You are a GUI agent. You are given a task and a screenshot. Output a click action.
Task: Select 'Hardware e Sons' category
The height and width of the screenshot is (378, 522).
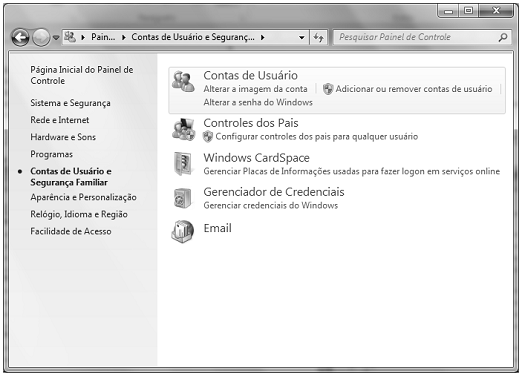(63, 137)
